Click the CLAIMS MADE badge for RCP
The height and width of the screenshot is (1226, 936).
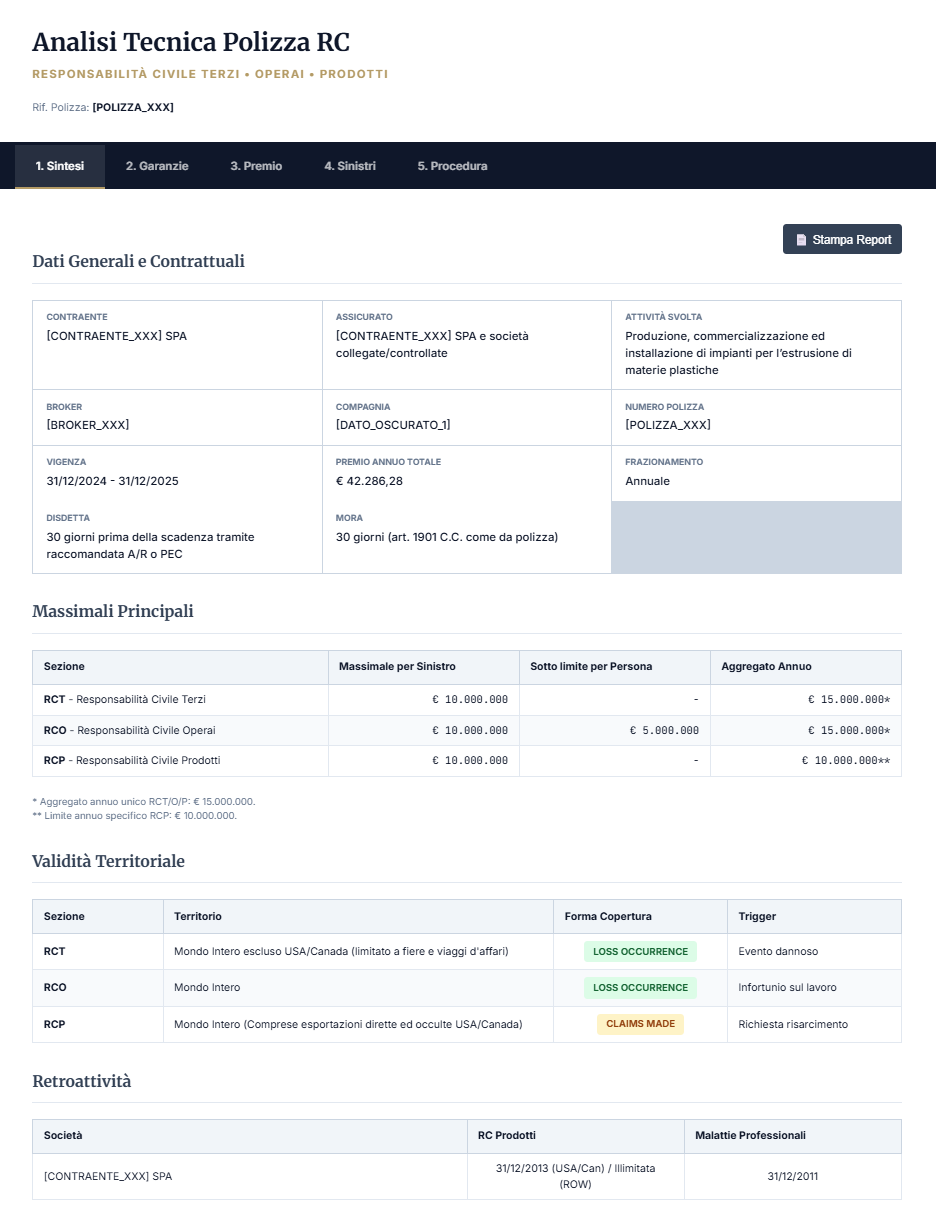[640, 1024]
